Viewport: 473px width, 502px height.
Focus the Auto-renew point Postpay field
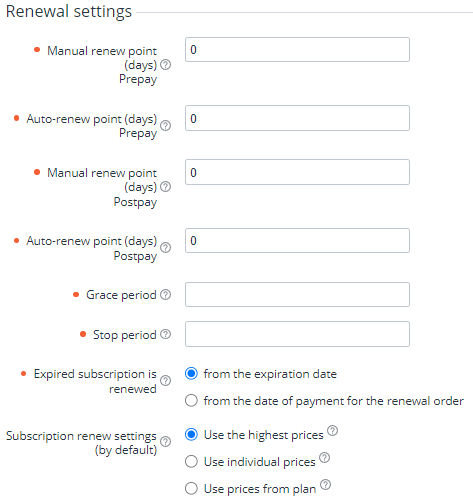point(297,241)
